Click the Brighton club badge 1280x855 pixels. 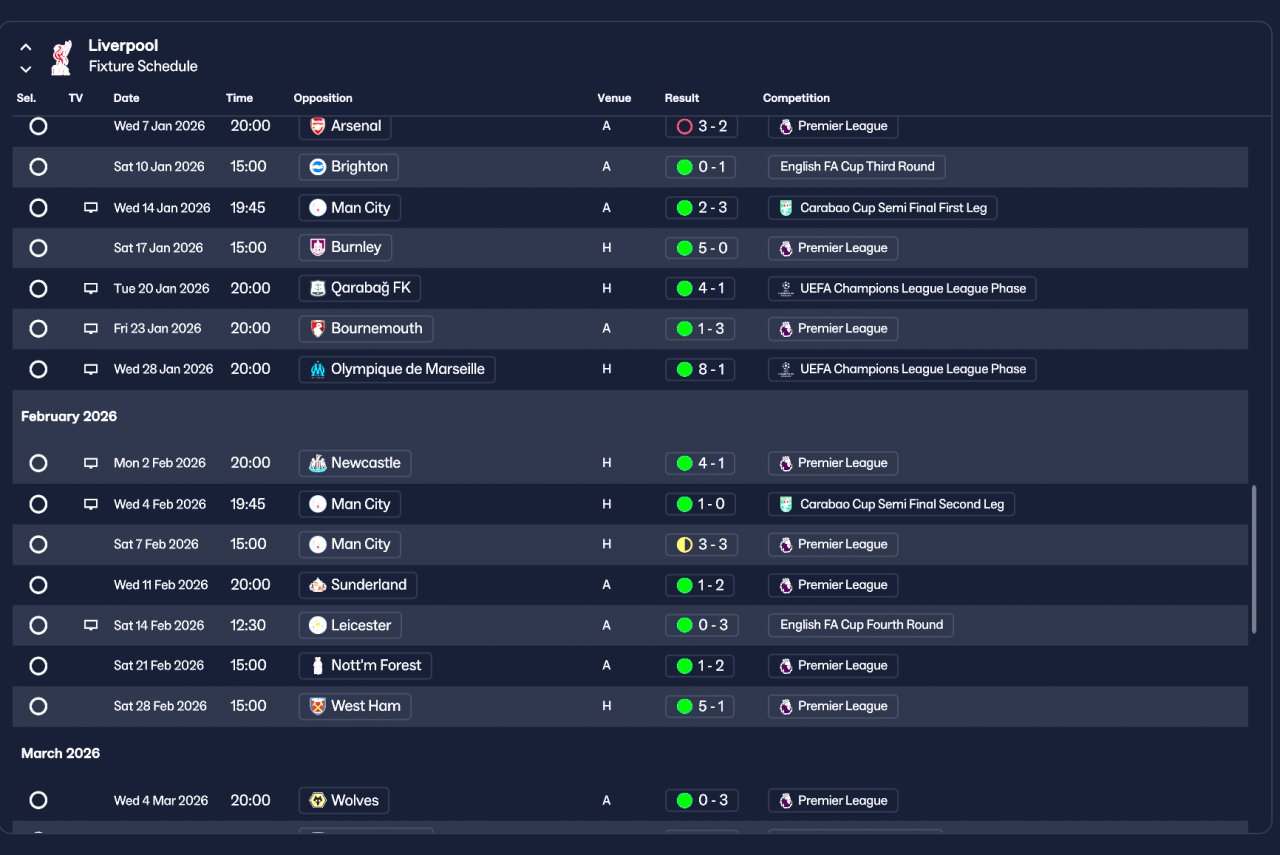(318, 167)
